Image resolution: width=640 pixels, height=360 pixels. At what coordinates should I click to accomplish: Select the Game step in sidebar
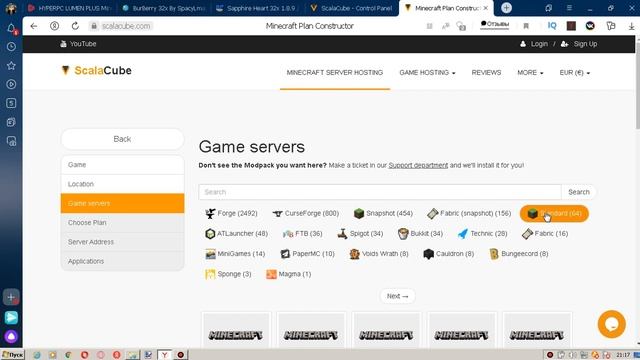coord(122,164)
